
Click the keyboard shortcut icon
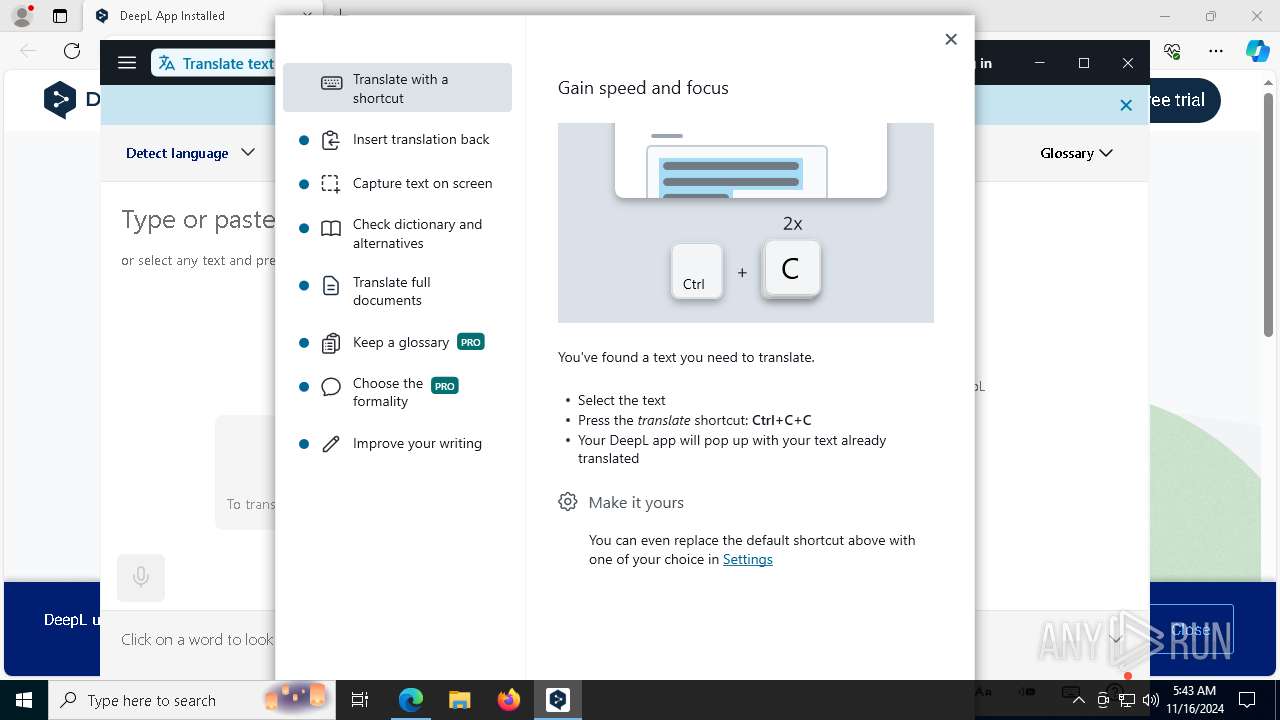(331, 83)
